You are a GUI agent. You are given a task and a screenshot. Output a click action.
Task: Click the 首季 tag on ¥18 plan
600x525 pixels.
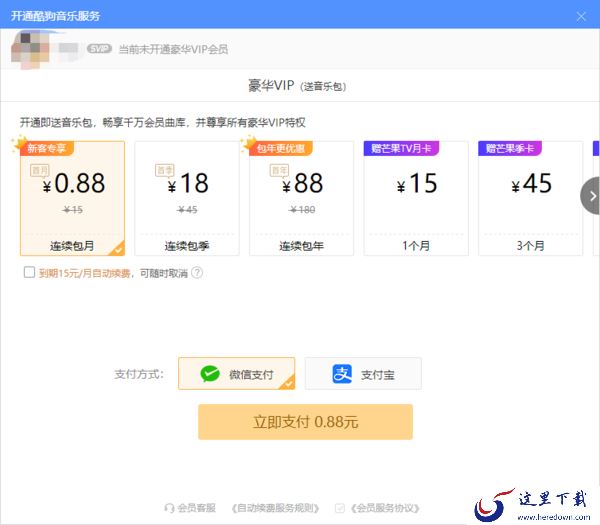click(x=165, y=170)
